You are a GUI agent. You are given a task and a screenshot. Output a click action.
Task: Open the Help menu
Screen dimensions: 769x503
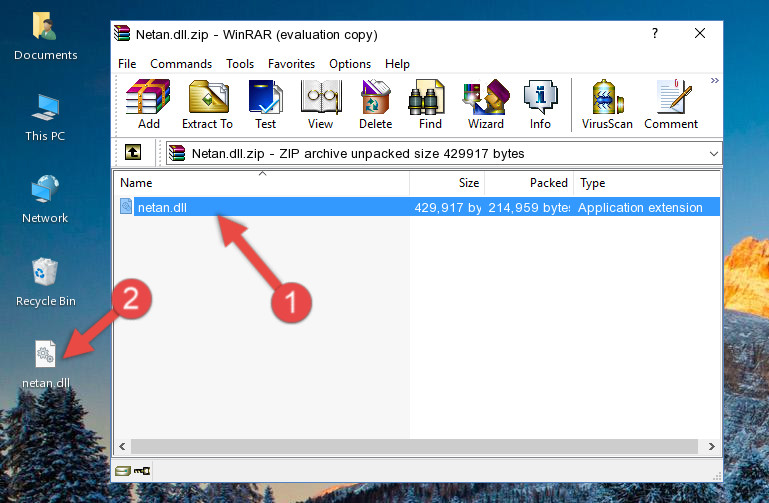coord(397,64)
